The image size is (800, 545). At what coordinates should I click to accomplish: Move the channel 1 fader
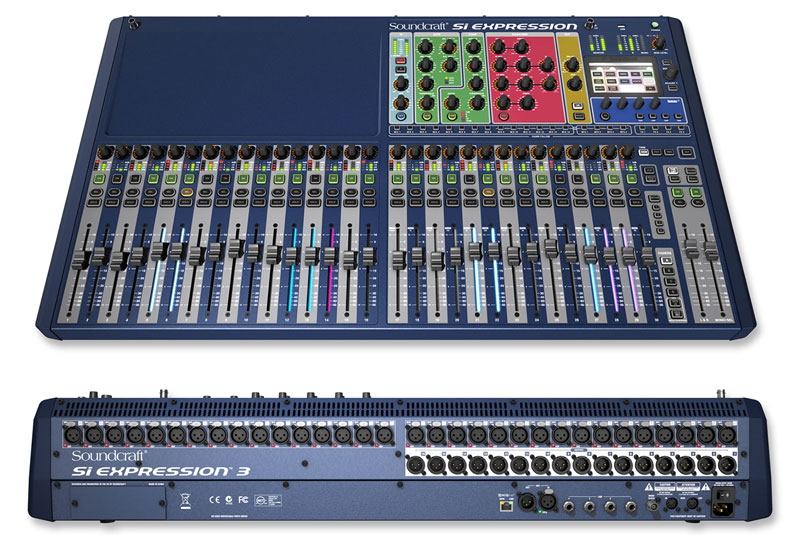pyautogui.click(x=80, y=260)
